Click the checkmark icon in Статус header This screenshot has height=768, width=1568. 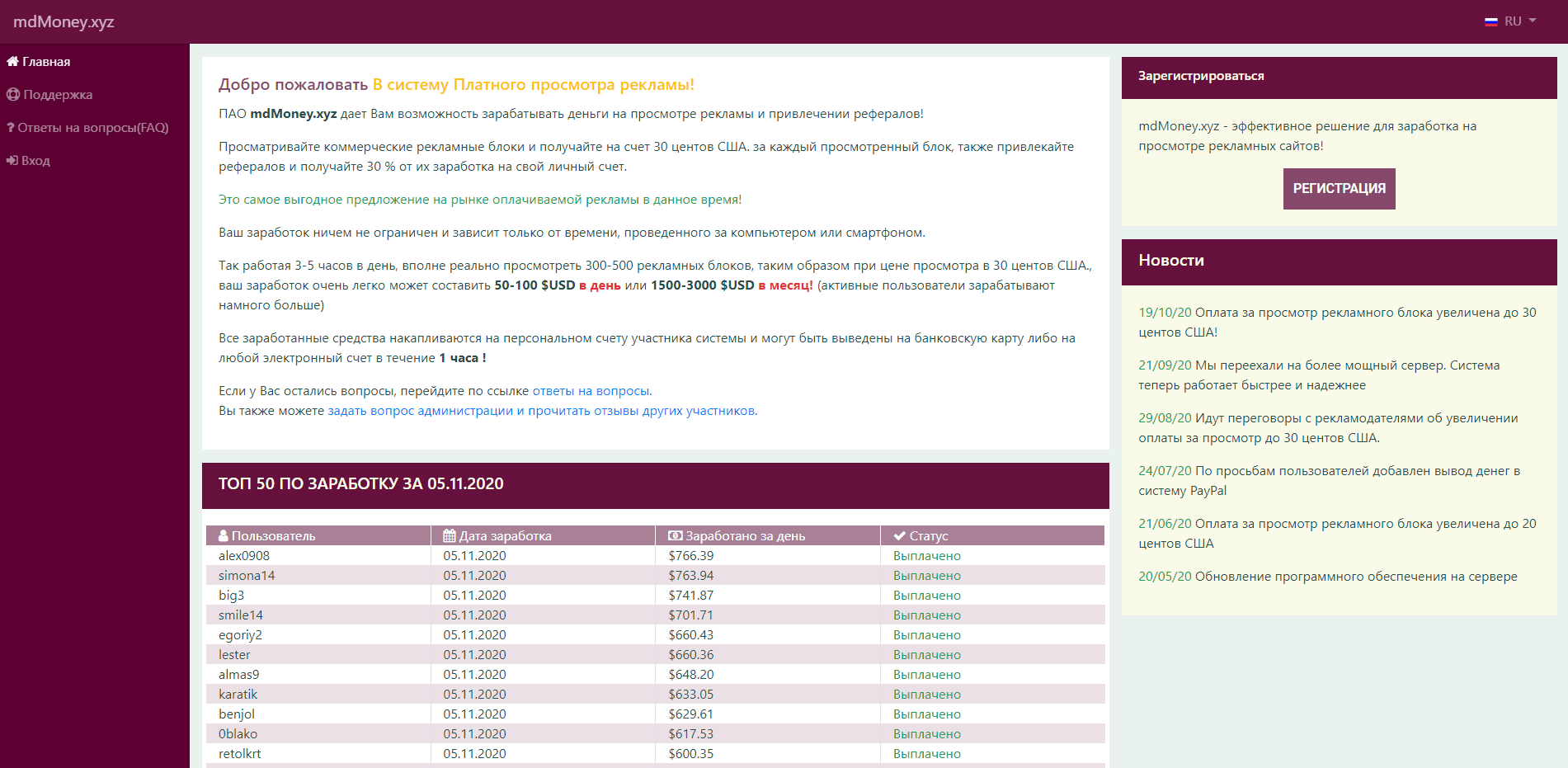click(900, 536)
